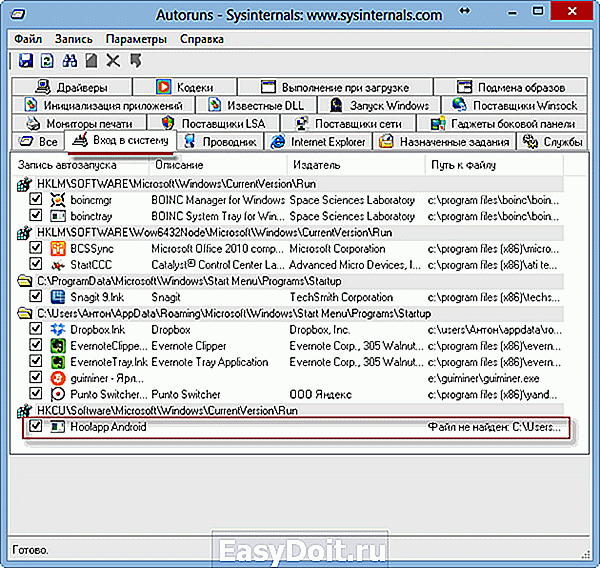
Task: Switch to the Драйверы tab
Action: 72,87
